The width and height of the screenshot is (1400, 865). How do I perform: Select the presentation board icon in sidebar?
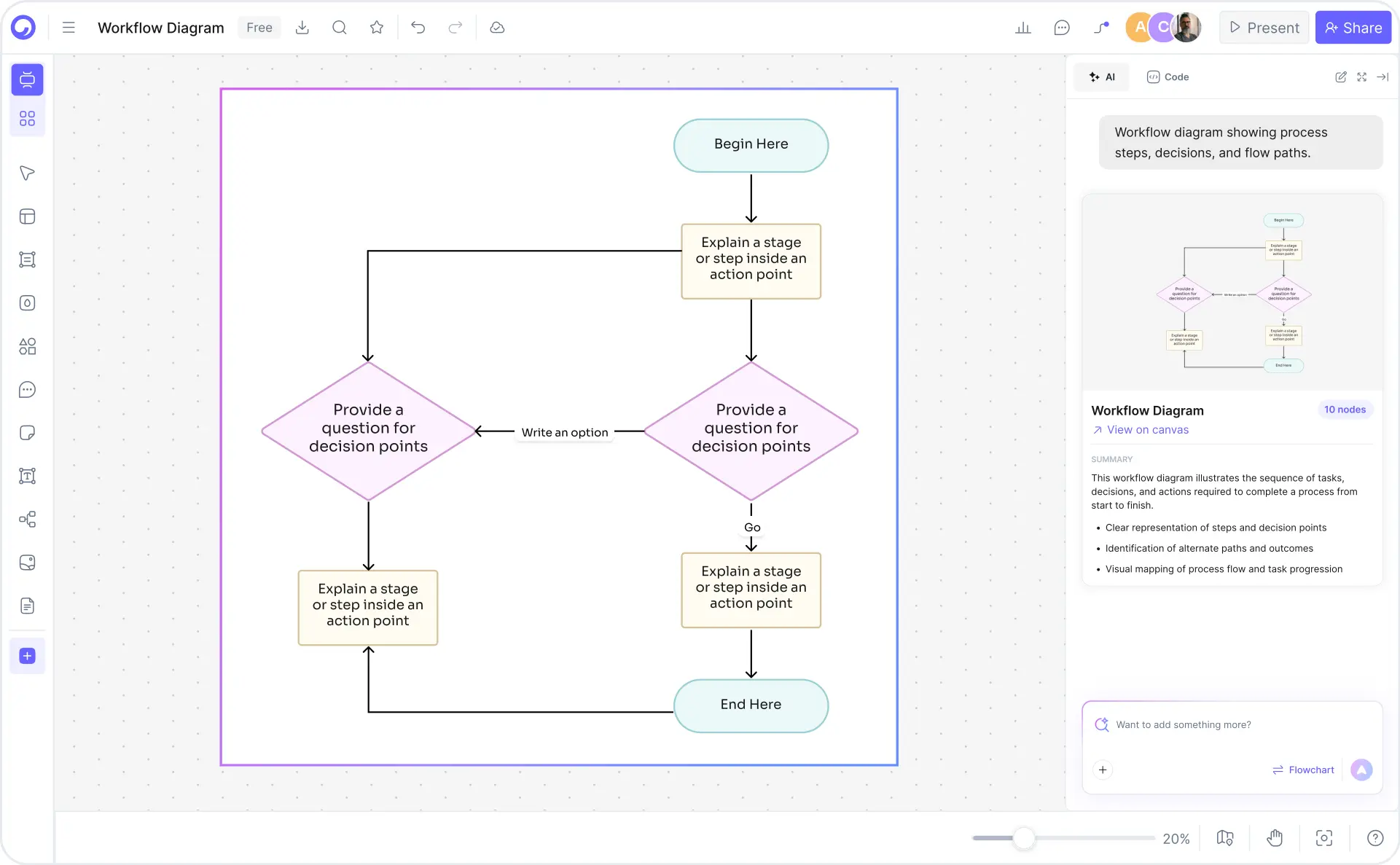click(x=27, y=79)
